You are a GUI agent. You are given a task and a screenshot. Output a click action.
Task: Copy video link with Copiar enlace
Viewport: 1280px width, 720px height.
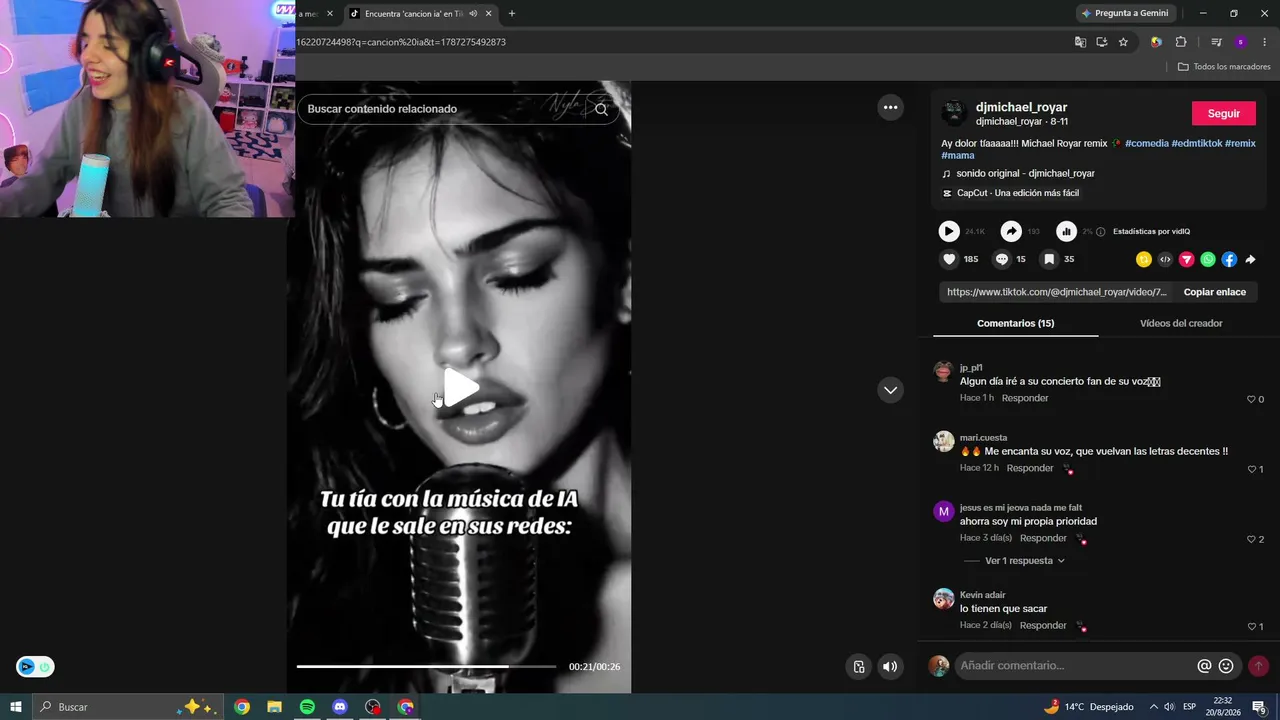pos(1215,292)
